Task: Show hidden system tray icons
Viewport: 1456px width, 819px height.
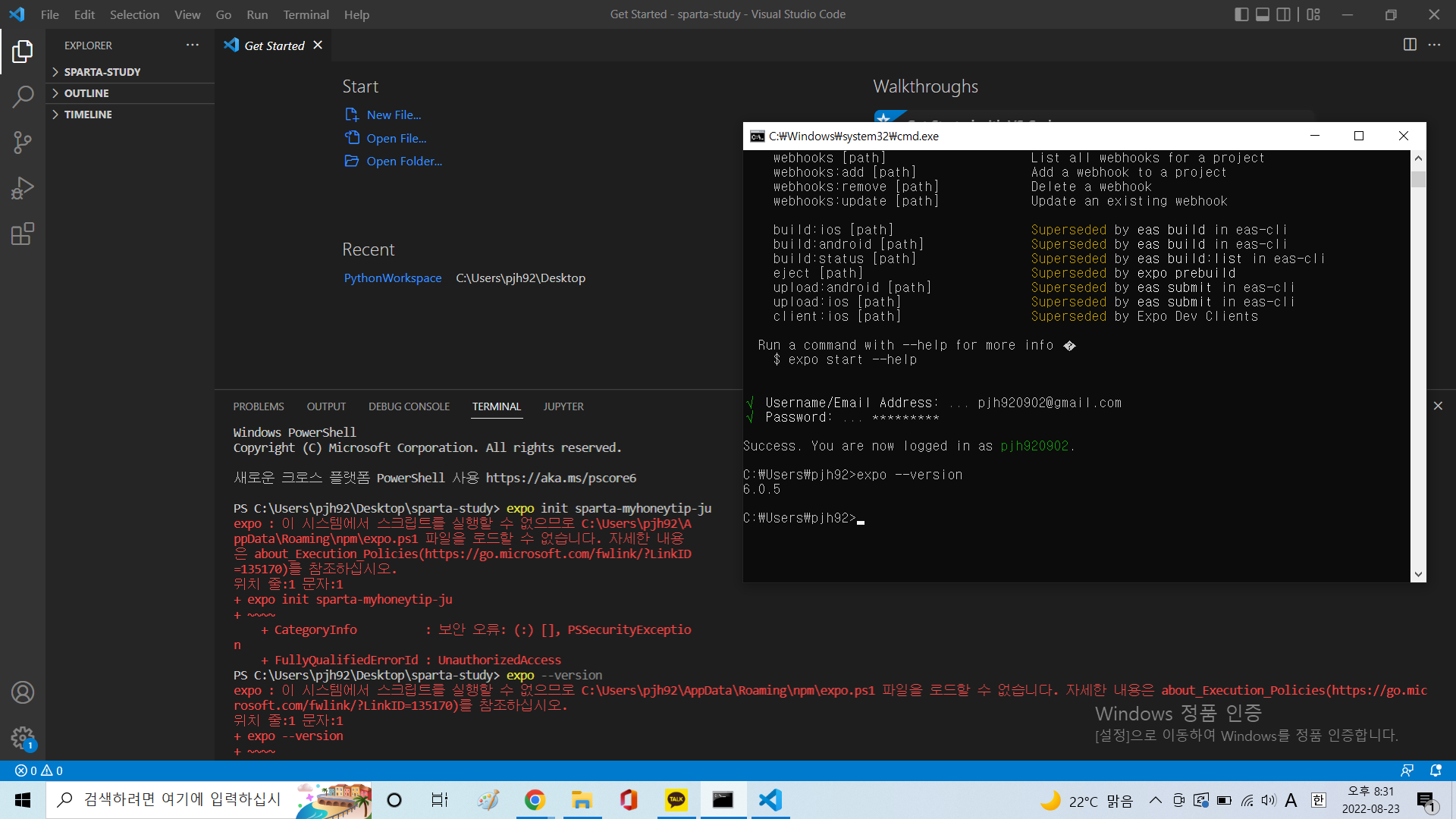Action: pyautogui.click(x=1156, y=800)
